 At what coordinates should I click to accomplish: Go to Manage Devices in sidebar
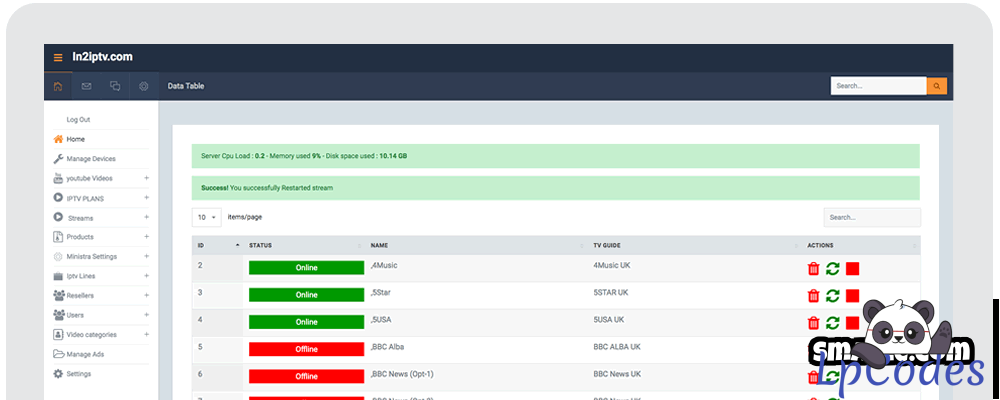click(x=90, y=159)
